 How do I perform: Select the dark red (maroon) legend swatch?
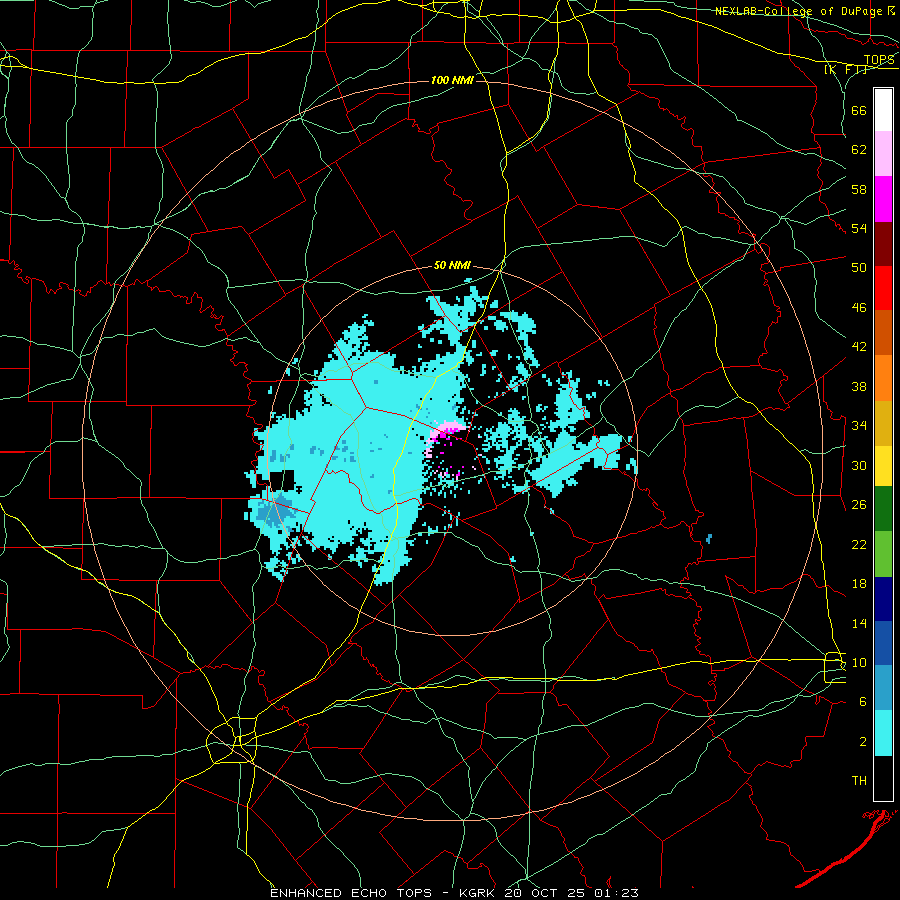[x=883, y=244]
